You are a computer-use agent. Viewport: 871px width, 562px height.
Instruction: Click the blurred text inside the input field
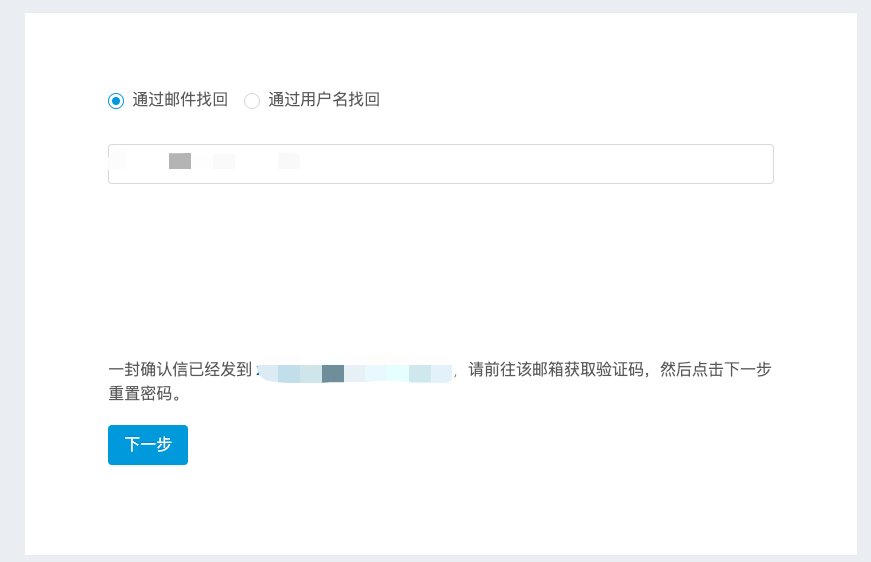coord(224,161)
